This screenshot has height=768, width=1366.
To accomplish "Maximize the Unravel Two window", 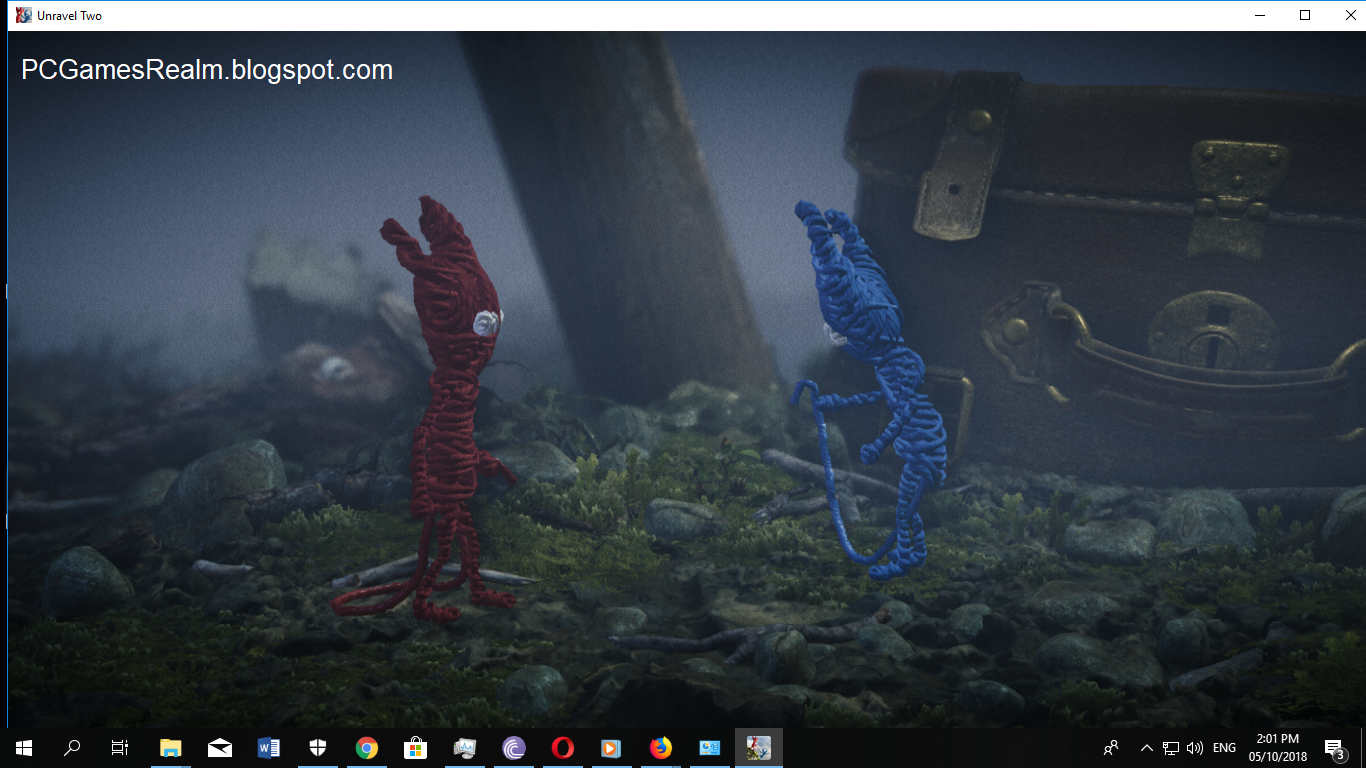I will 1304,15.
